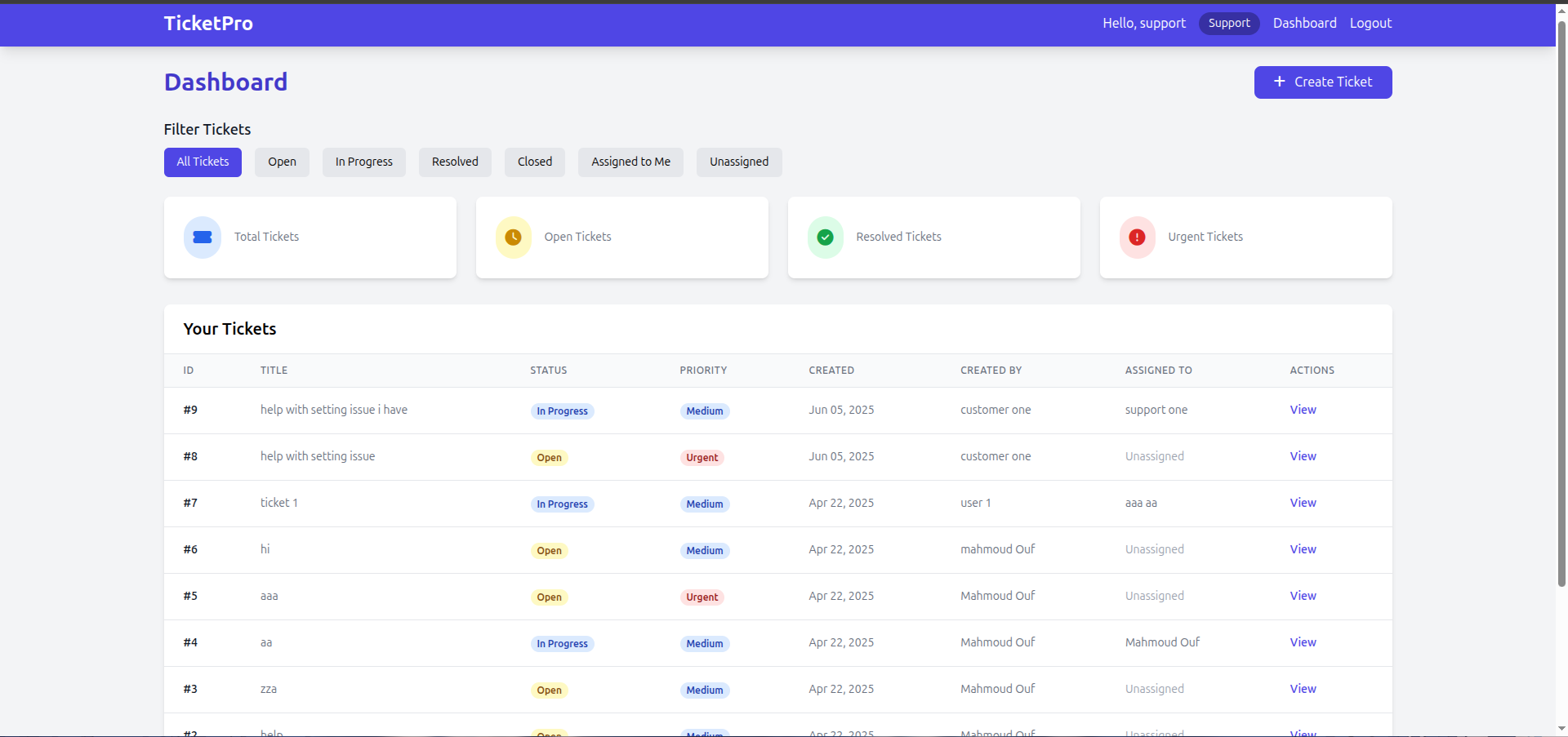
Task: Click the Resolved Tickets checkmark icon
Action: pyautogui.click(x=826, y=237)
